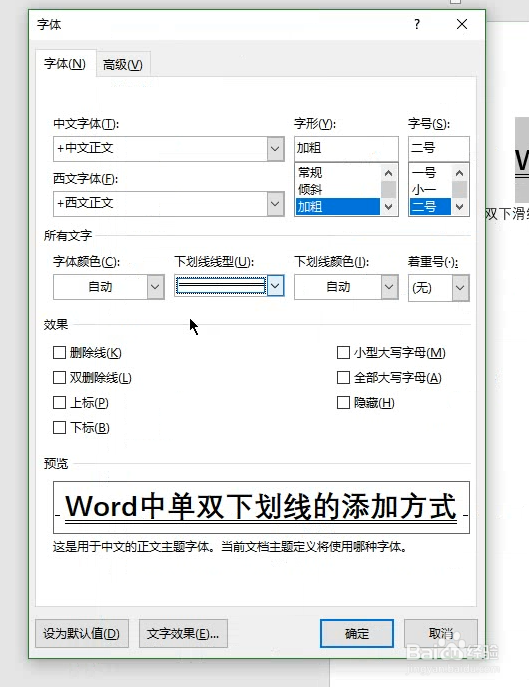Enable the 全部大写字母(A) checkbox

pos(343,378)
